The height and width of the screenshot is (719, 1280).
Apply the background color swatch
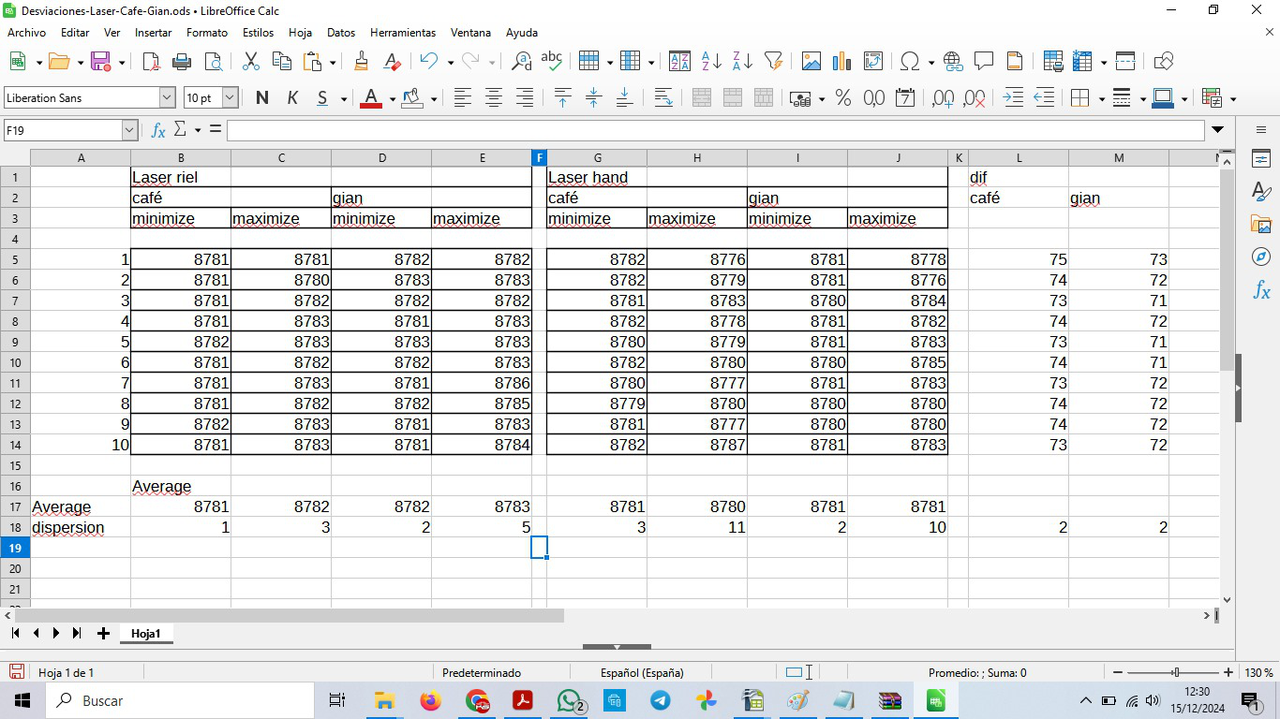[411, 98]
